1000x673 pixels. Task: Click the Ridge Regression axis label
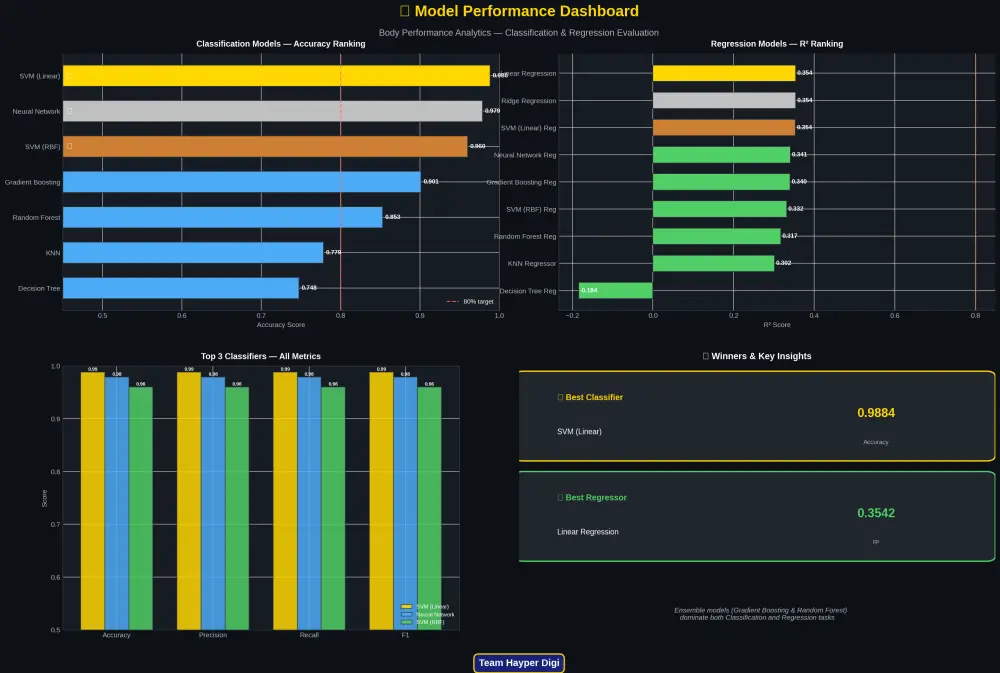(529, 101)
